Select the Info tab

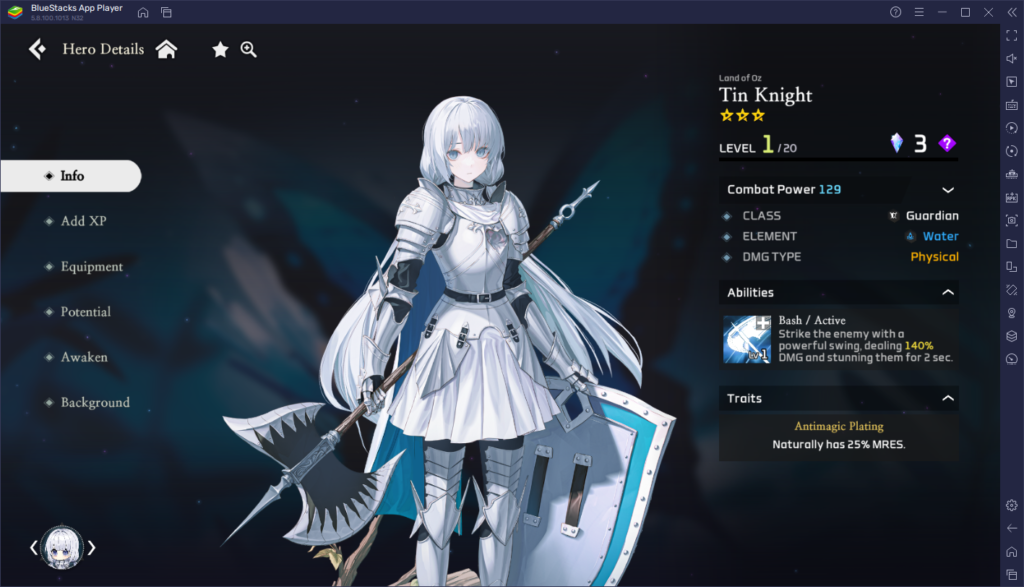[71, 176]
